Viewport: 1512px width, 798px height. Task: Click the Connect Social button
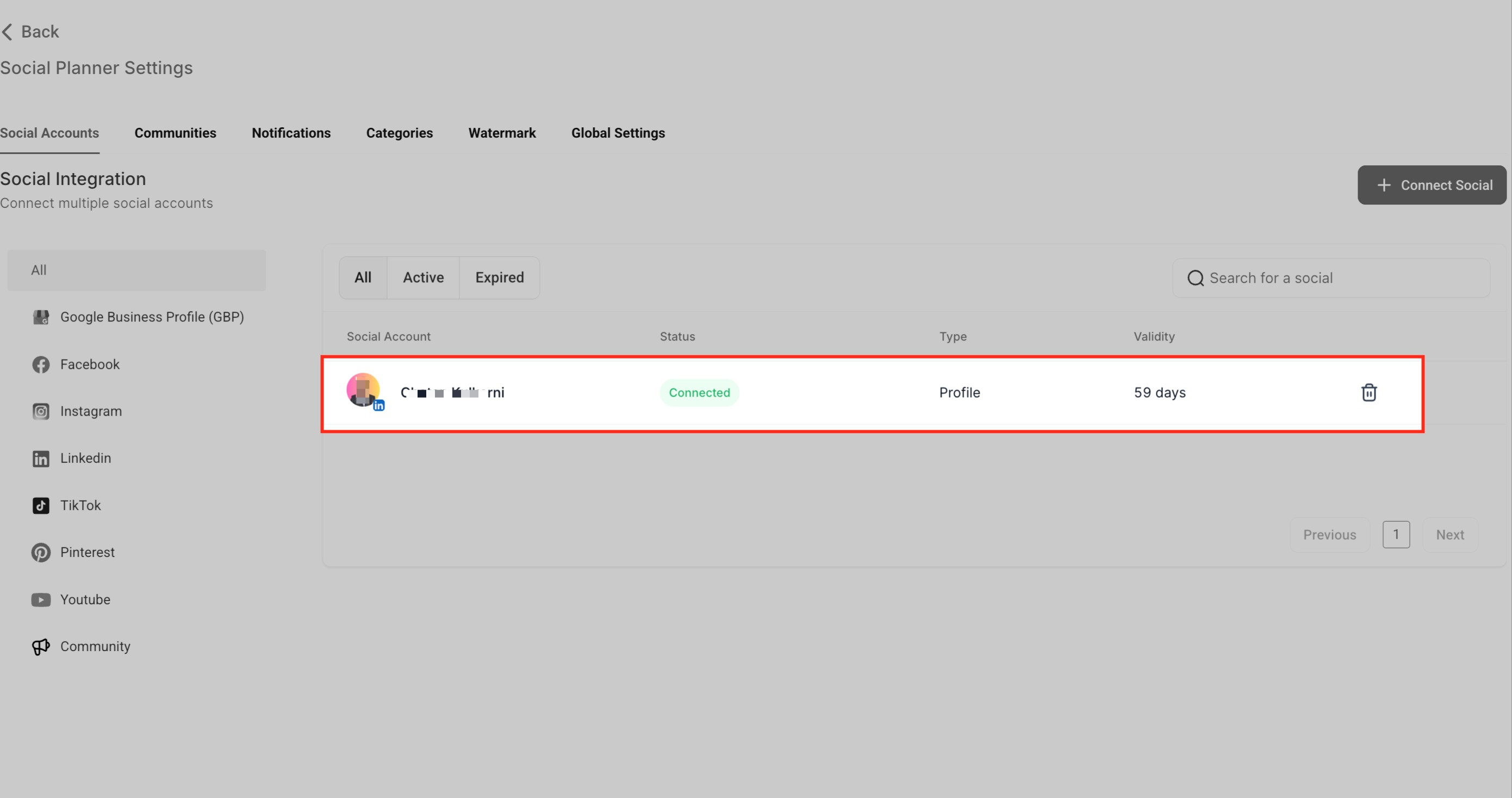(x=1431, y=185)
